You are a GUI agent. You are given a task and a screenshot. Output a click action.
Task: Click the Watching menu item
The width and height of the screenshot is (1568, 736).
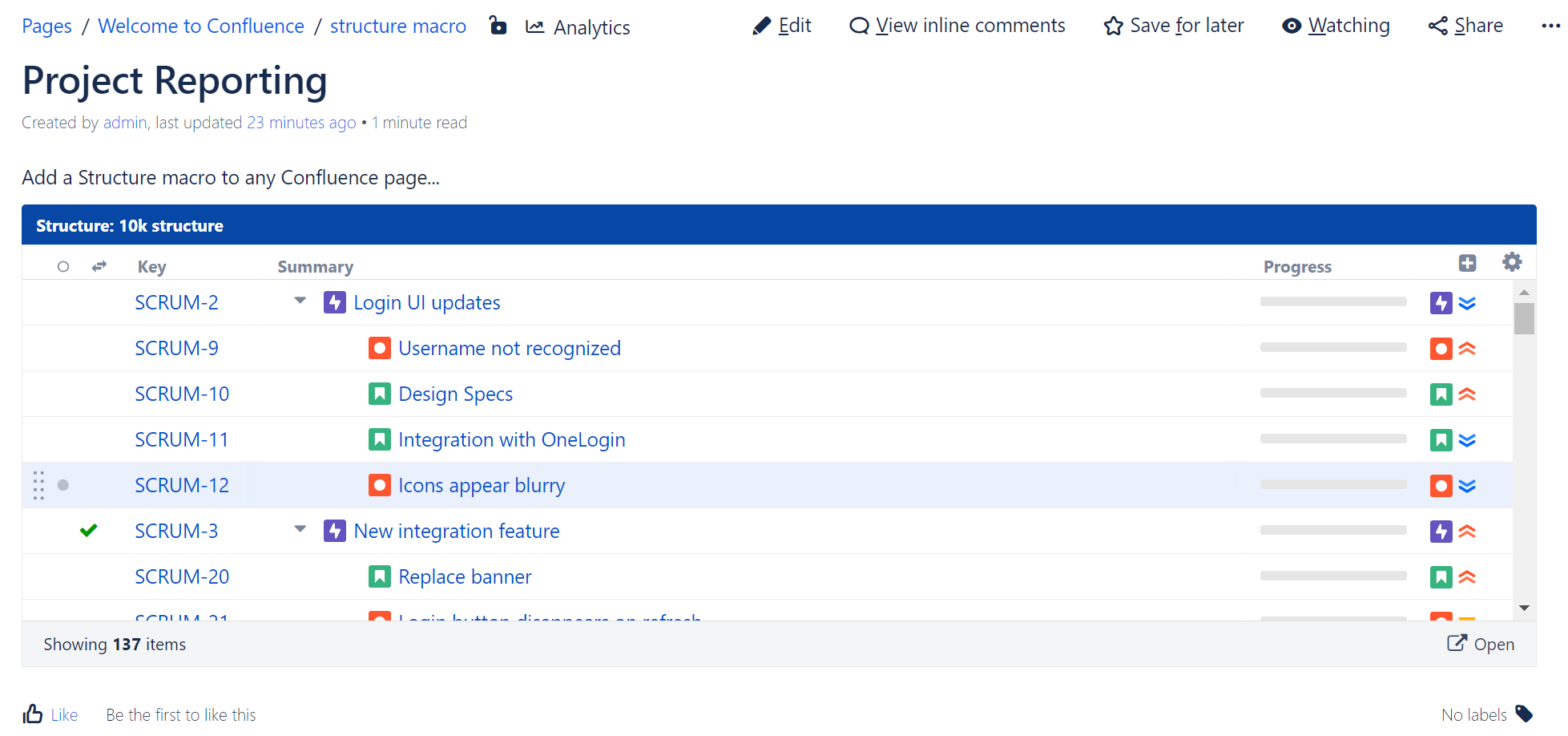tap(1336, 25)
